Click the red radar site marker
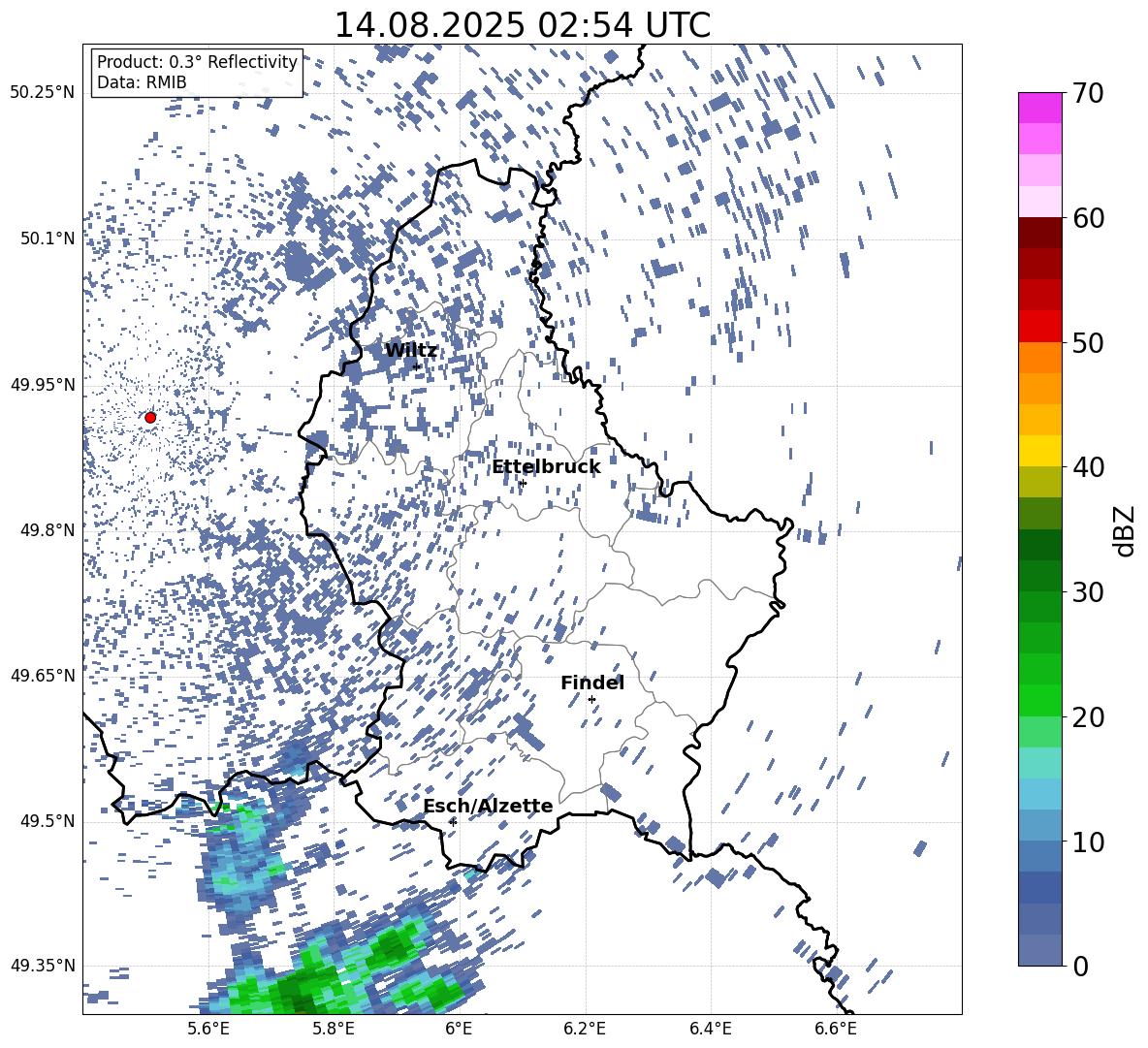This screenshot has height=1048, width=1148. (150, 417)
